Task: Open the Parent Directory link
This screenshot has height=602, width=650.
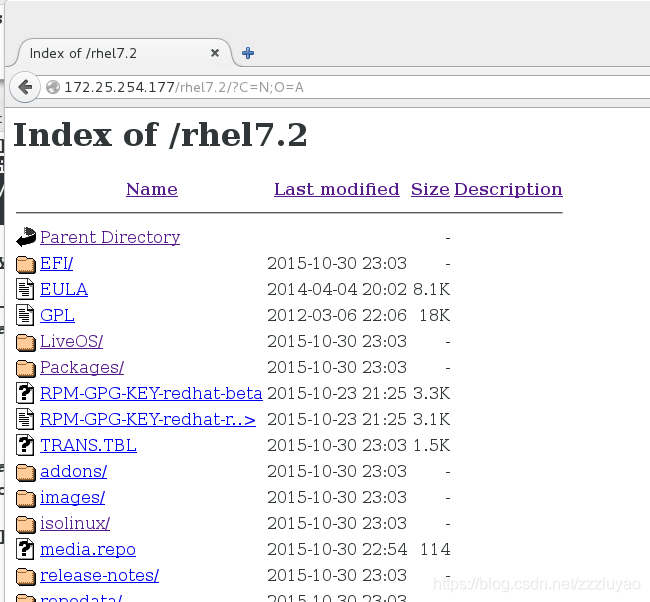Action: click(110, 237)
